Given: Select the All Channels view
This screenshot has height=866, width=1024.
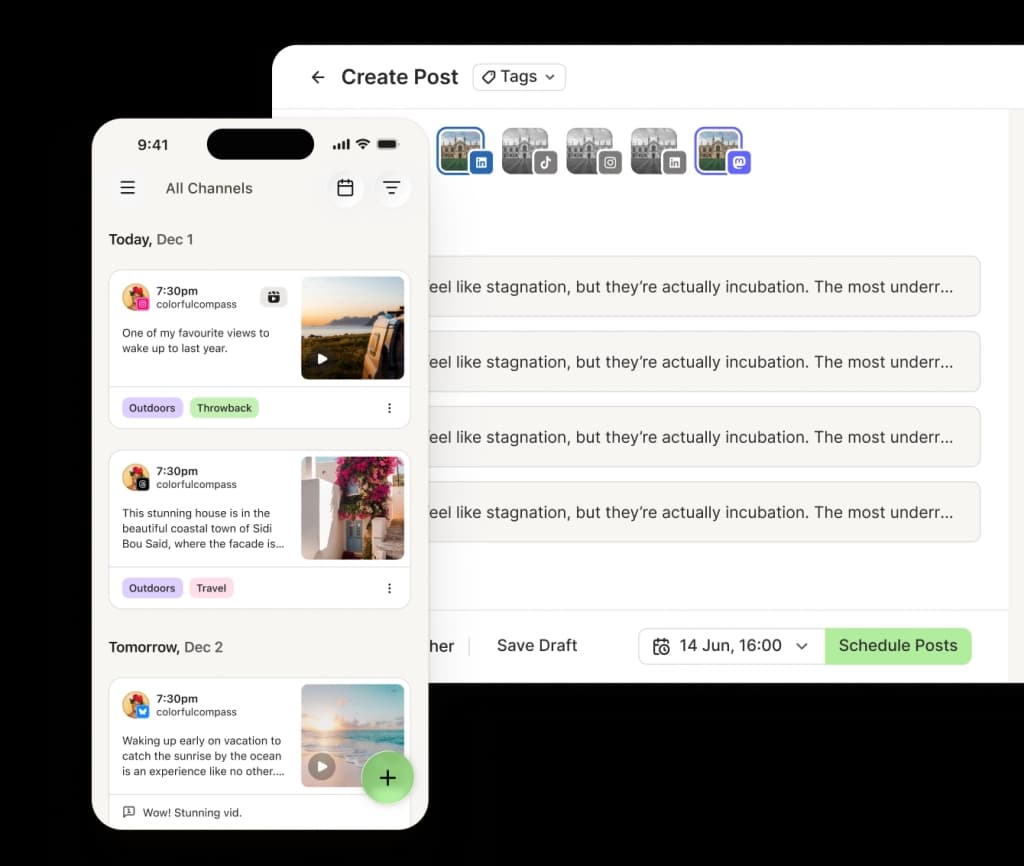Looking at the screenshot, I should (209, 188).
